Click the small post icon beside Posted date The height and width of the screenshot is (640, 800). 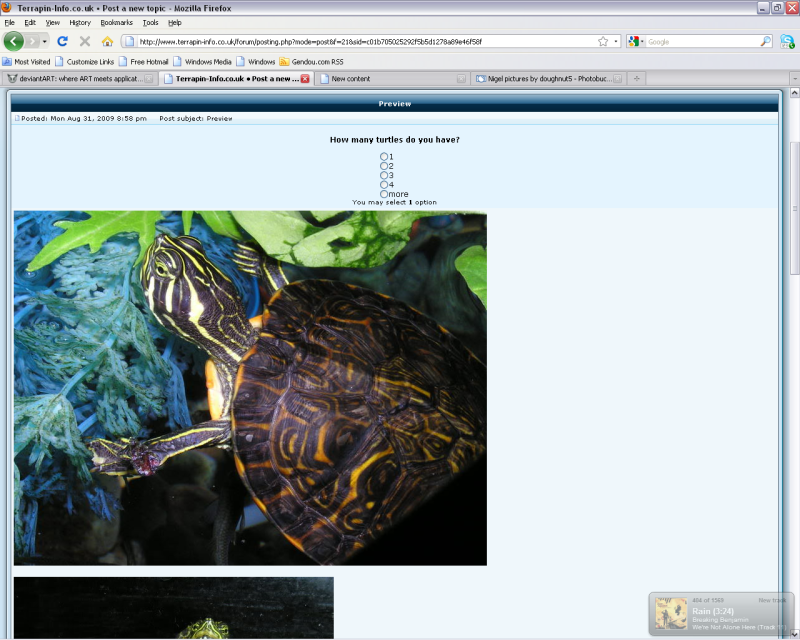[x=17, y=118]
